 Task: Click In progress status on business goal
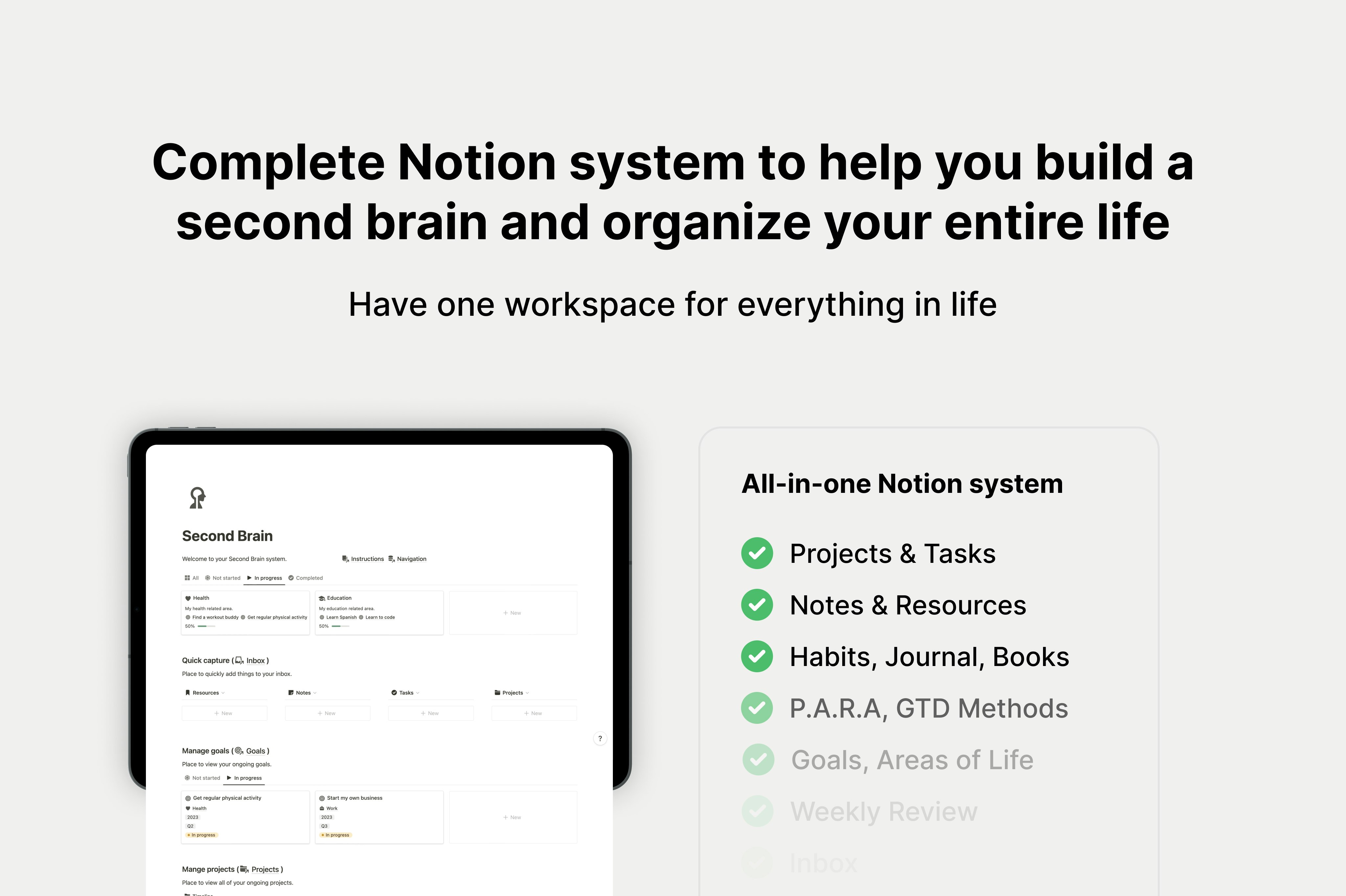[336, 835]
